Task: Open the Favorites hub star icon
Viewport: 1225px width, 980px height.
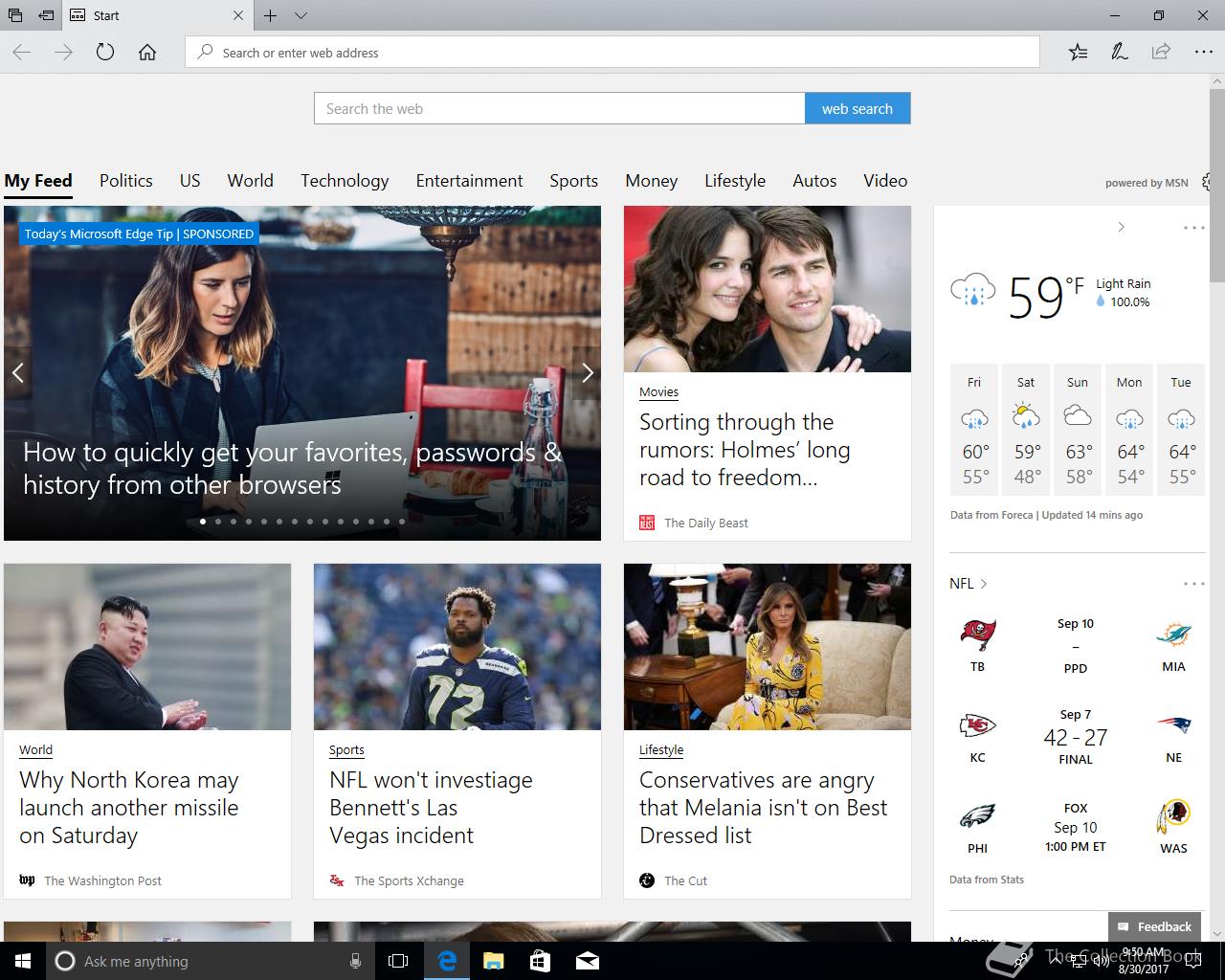Action: [x=1078, y=53]
